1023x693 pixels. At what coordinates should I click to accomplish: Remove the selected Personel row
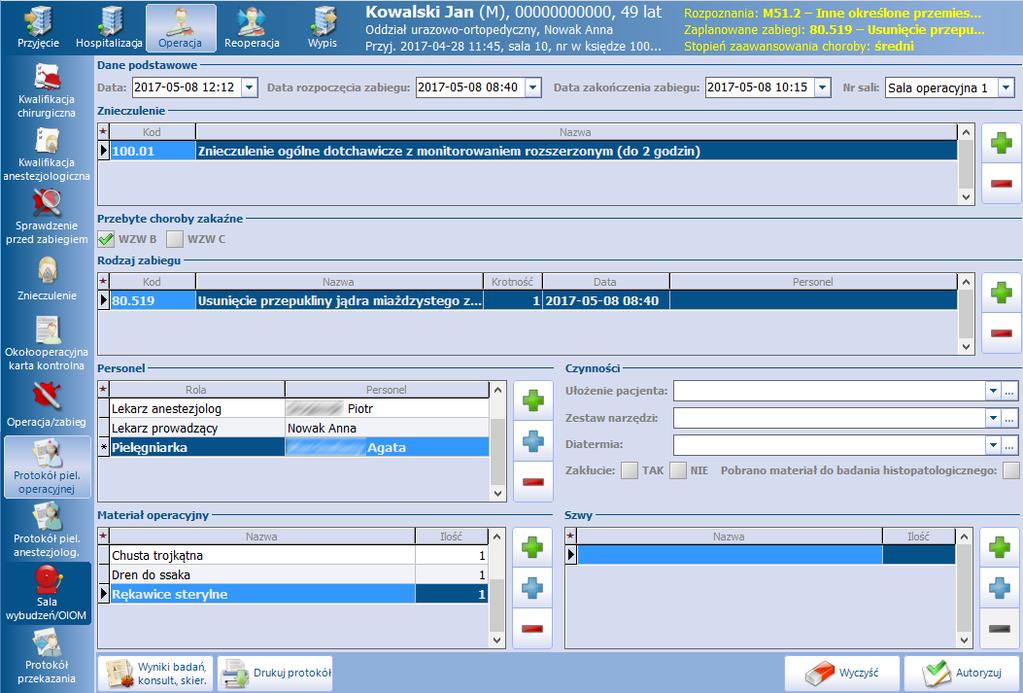tap(533, 482)
